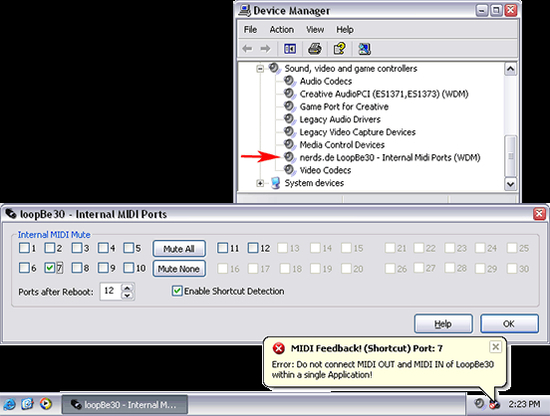The image size is (550, 416).
Task: Click the System devices computer icon
Action: [276, 183]
